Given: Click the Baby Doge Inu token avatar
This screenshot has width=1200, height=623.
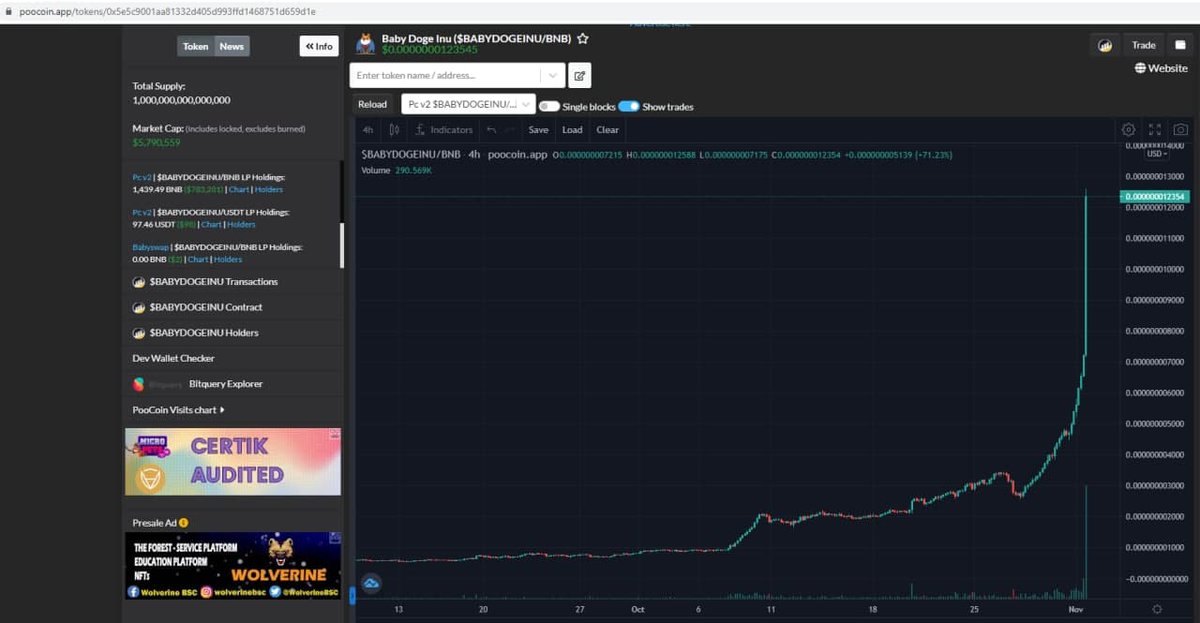Looking at the screenshot, I should tap(365, 42).
